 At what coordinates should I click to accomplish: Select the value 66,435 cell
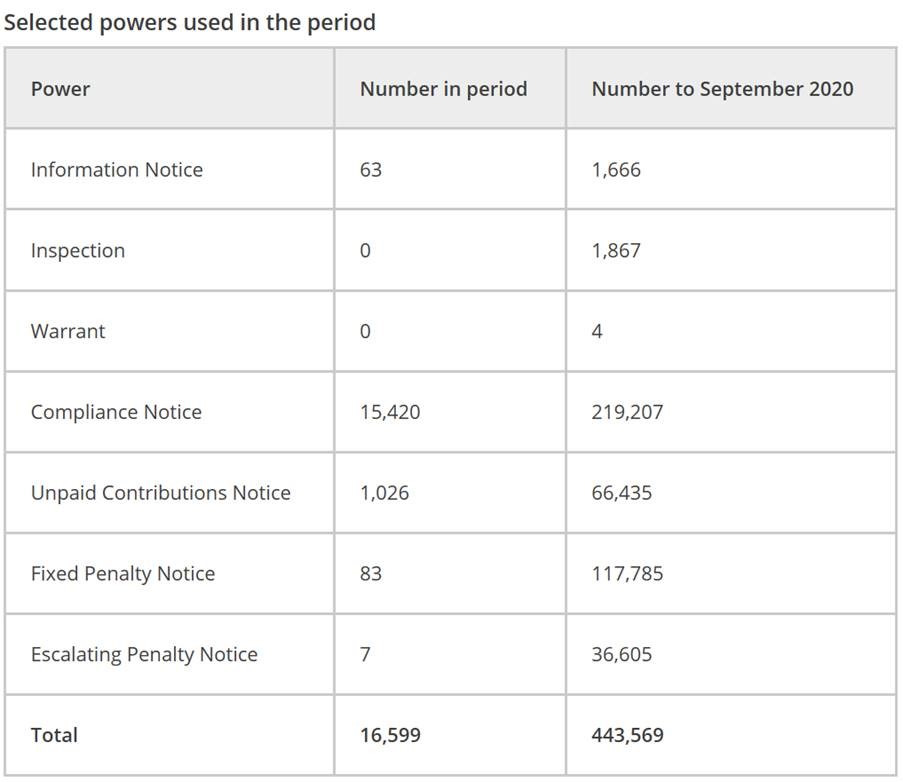621,493
